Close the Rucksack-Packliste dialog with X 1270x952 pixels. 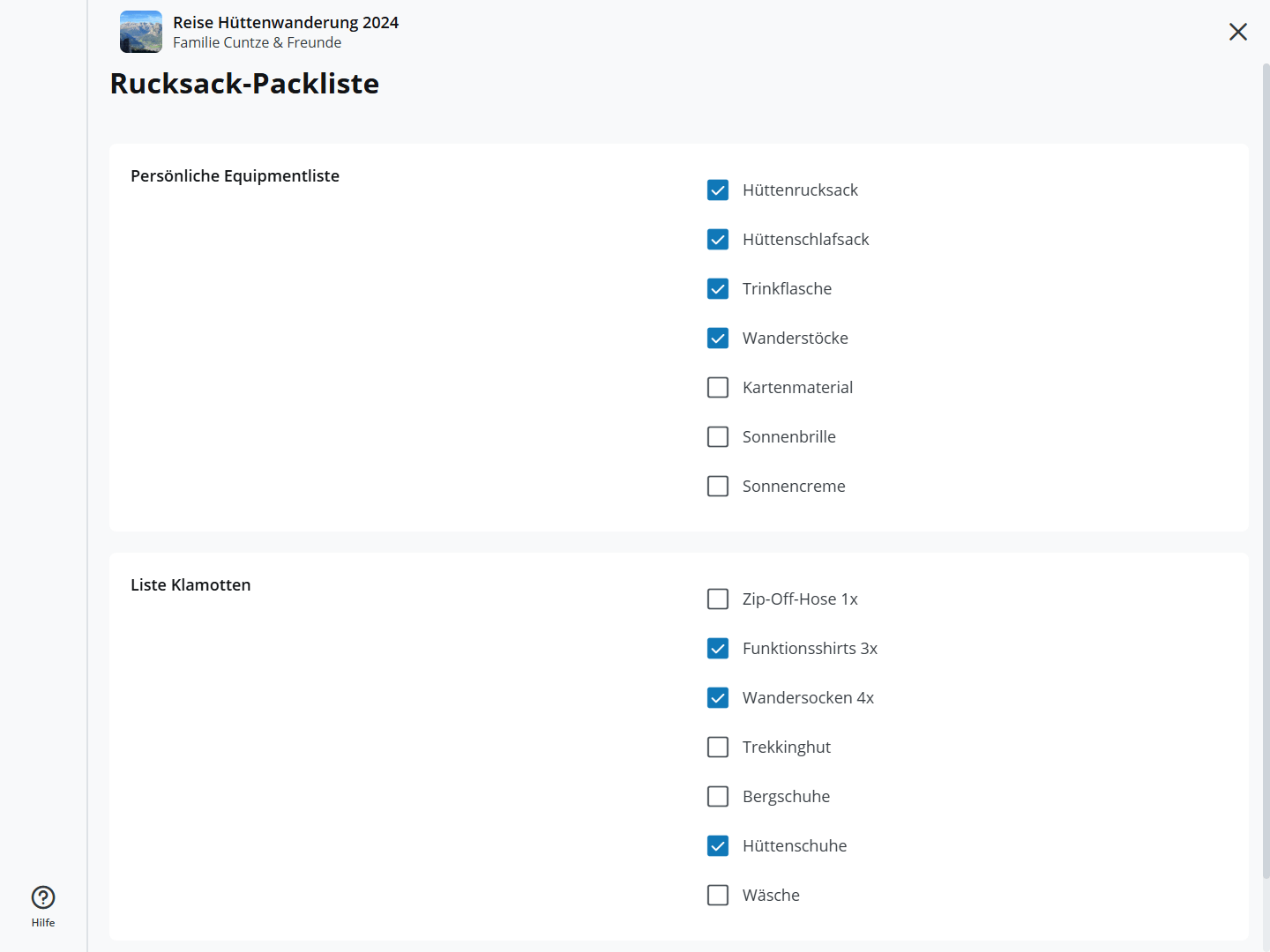coord(1237,32)
